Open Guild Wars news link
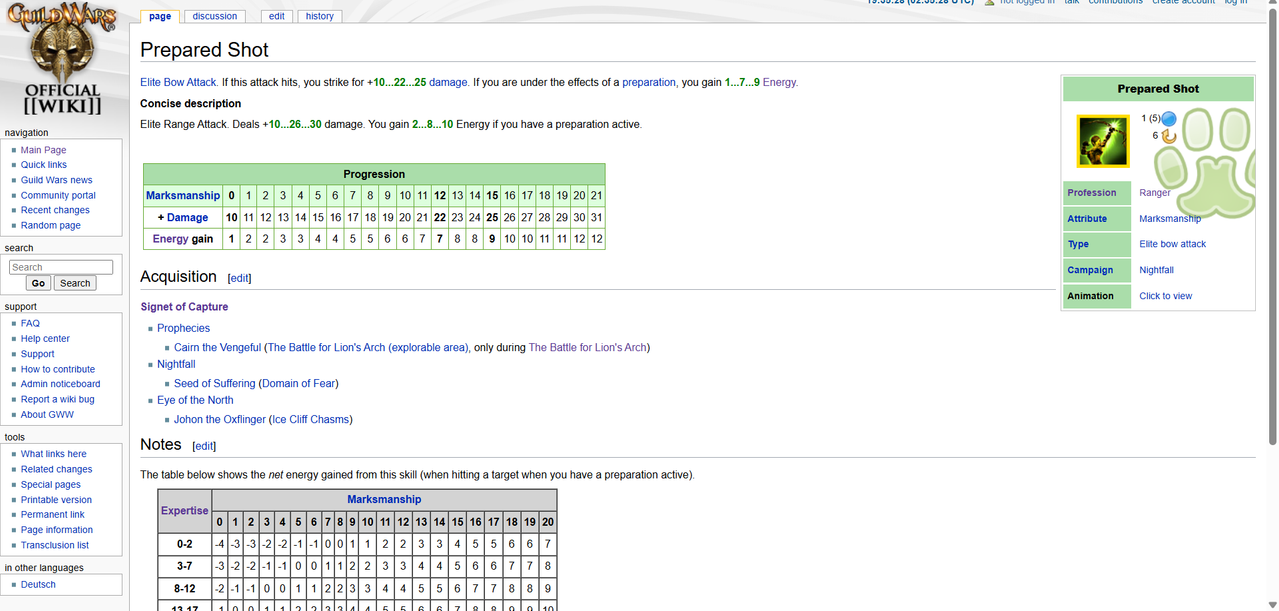Image resolution: width=1279 pixels, height=611 pixels. 56,180
